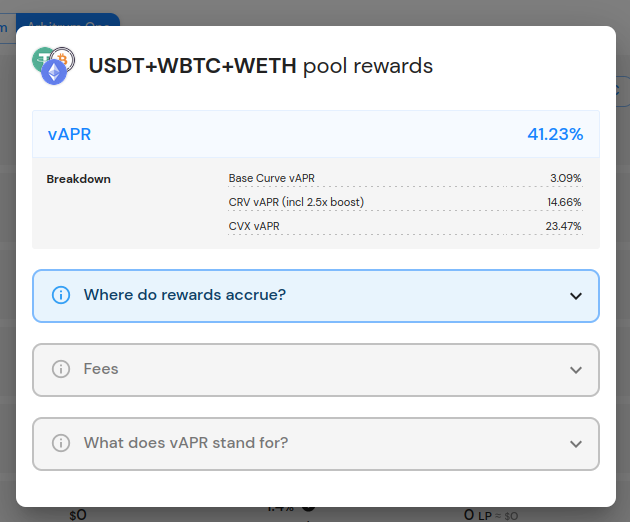Click the info icon next to Fees

tap(61, 369)
